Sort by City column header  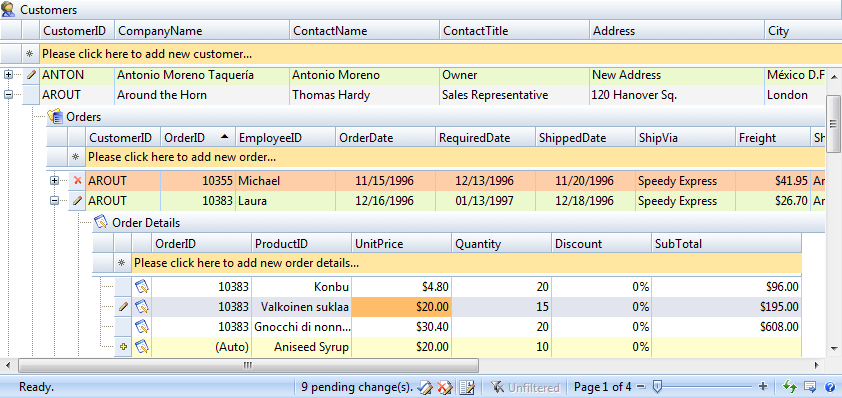(803, 31)
